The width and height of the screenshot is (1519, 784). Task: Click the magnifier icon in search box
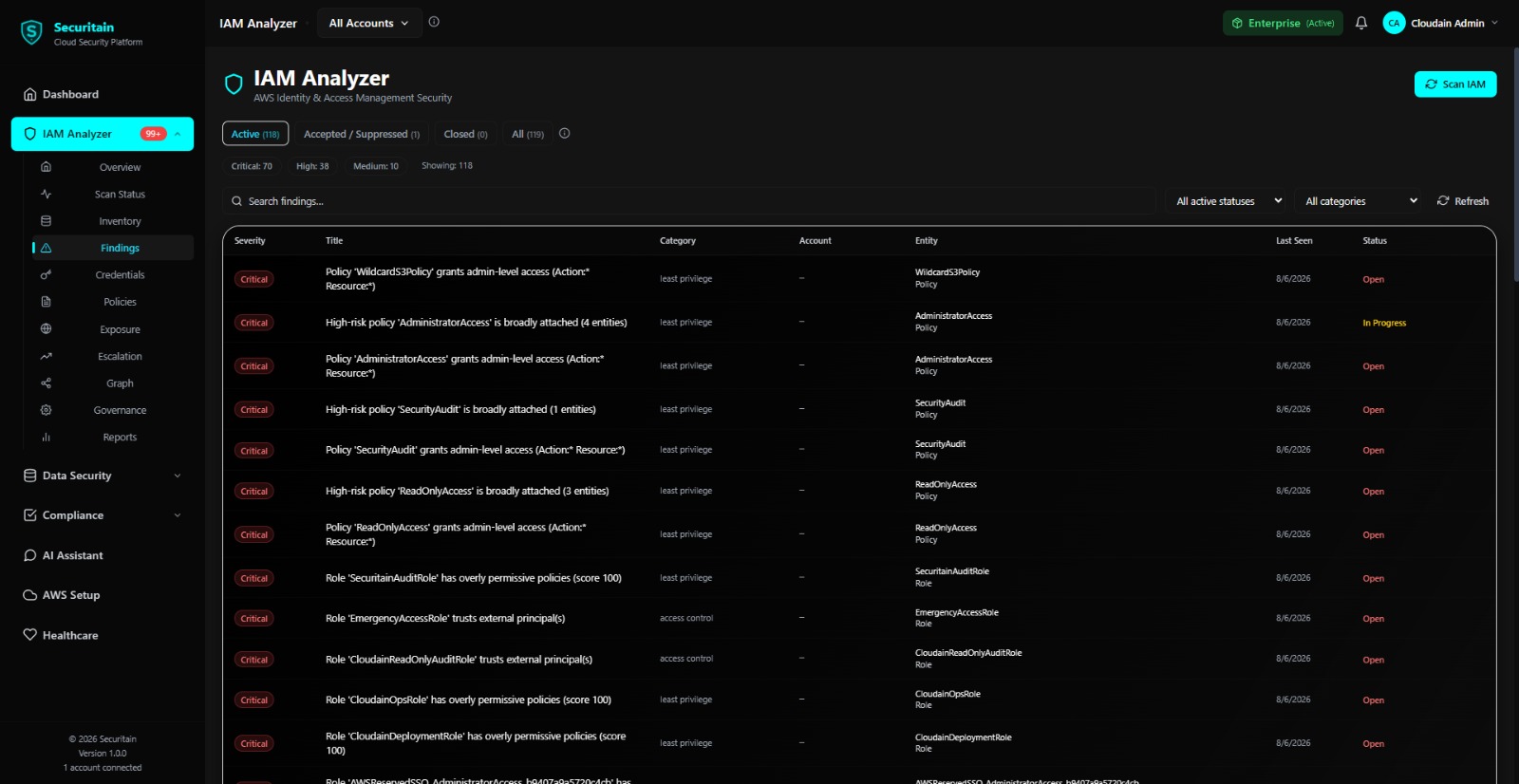tap(236, 201)
